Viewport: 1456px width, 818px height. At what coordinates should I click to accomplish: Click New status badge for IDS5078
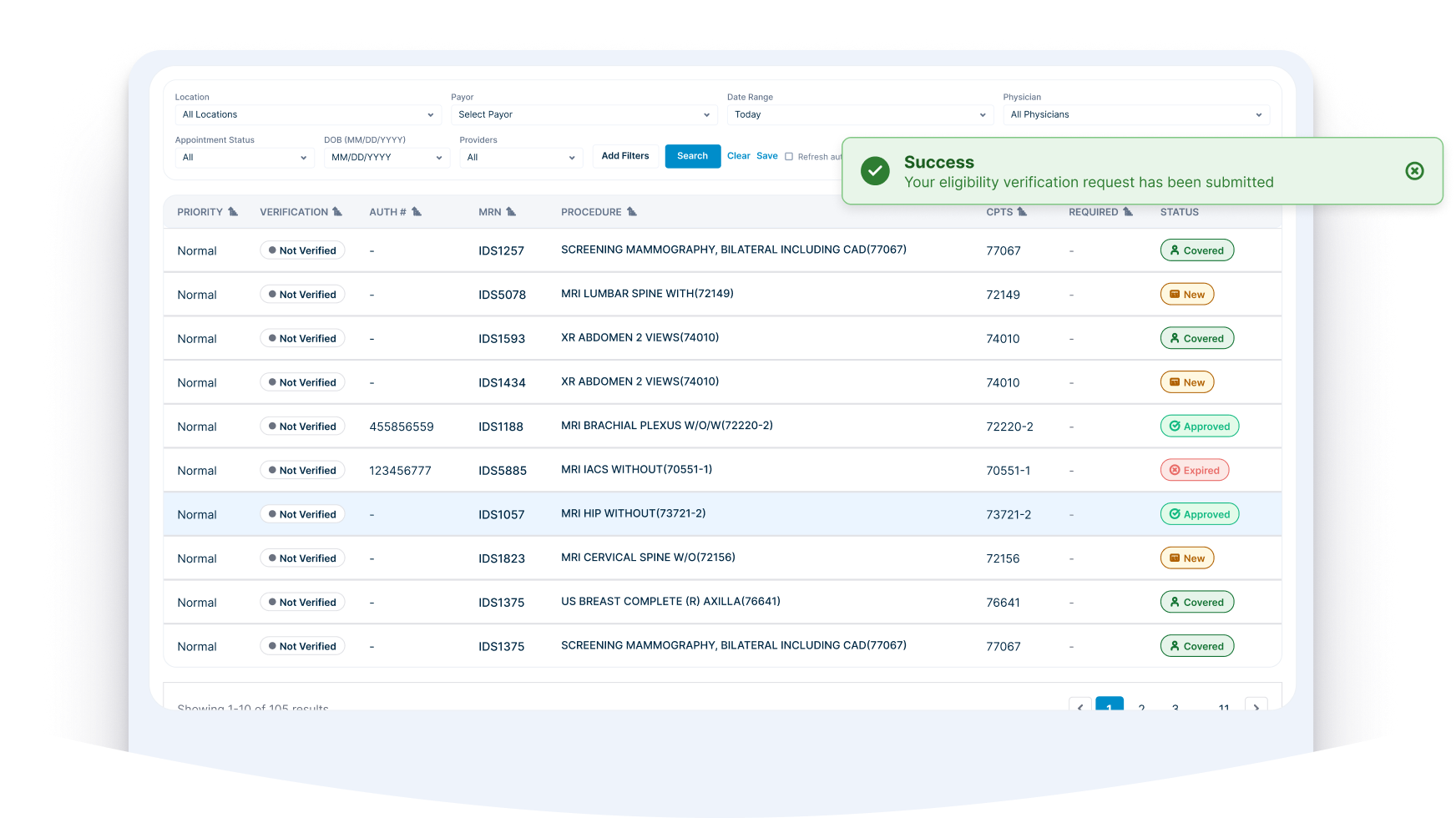(x=1187, y=295)
